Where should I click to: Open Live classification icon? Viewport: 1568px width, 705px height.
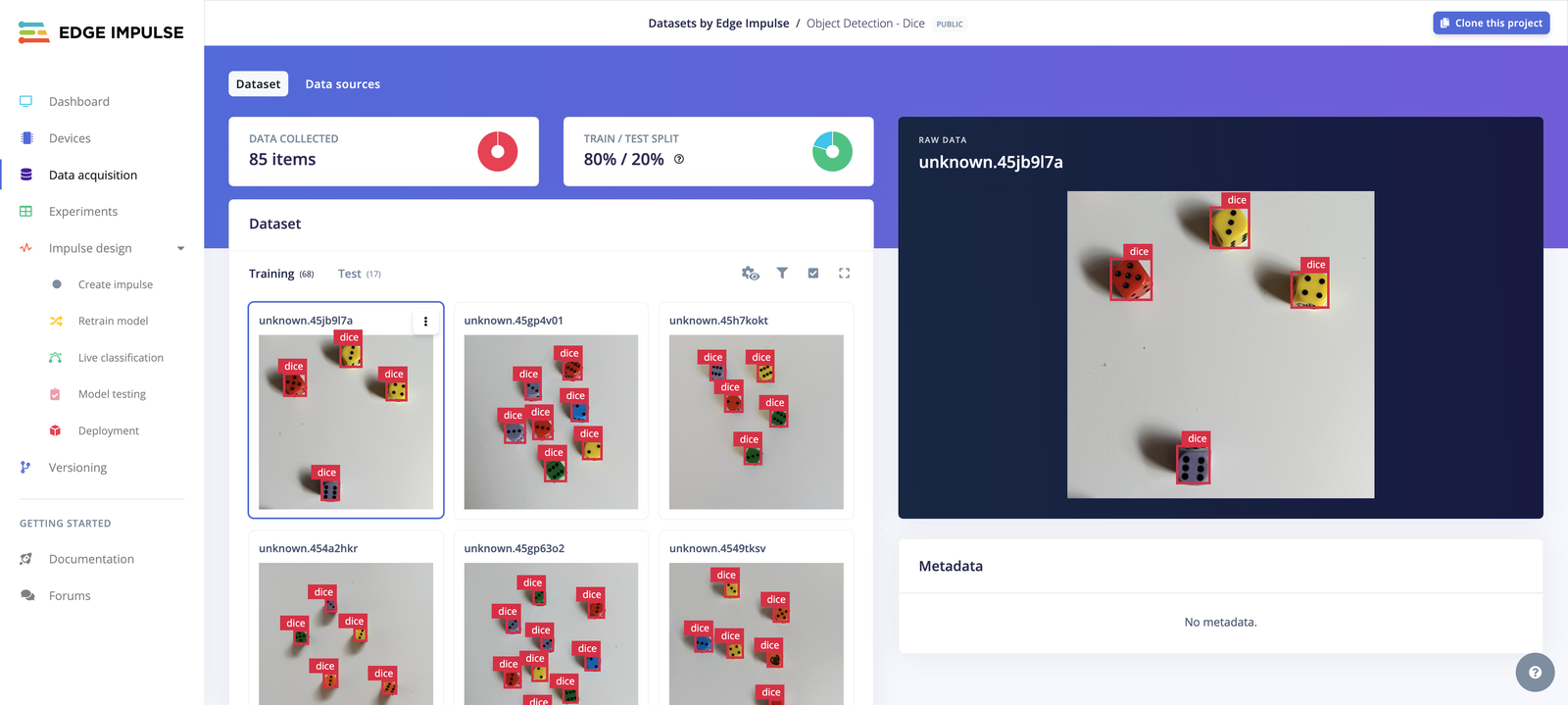56,358
